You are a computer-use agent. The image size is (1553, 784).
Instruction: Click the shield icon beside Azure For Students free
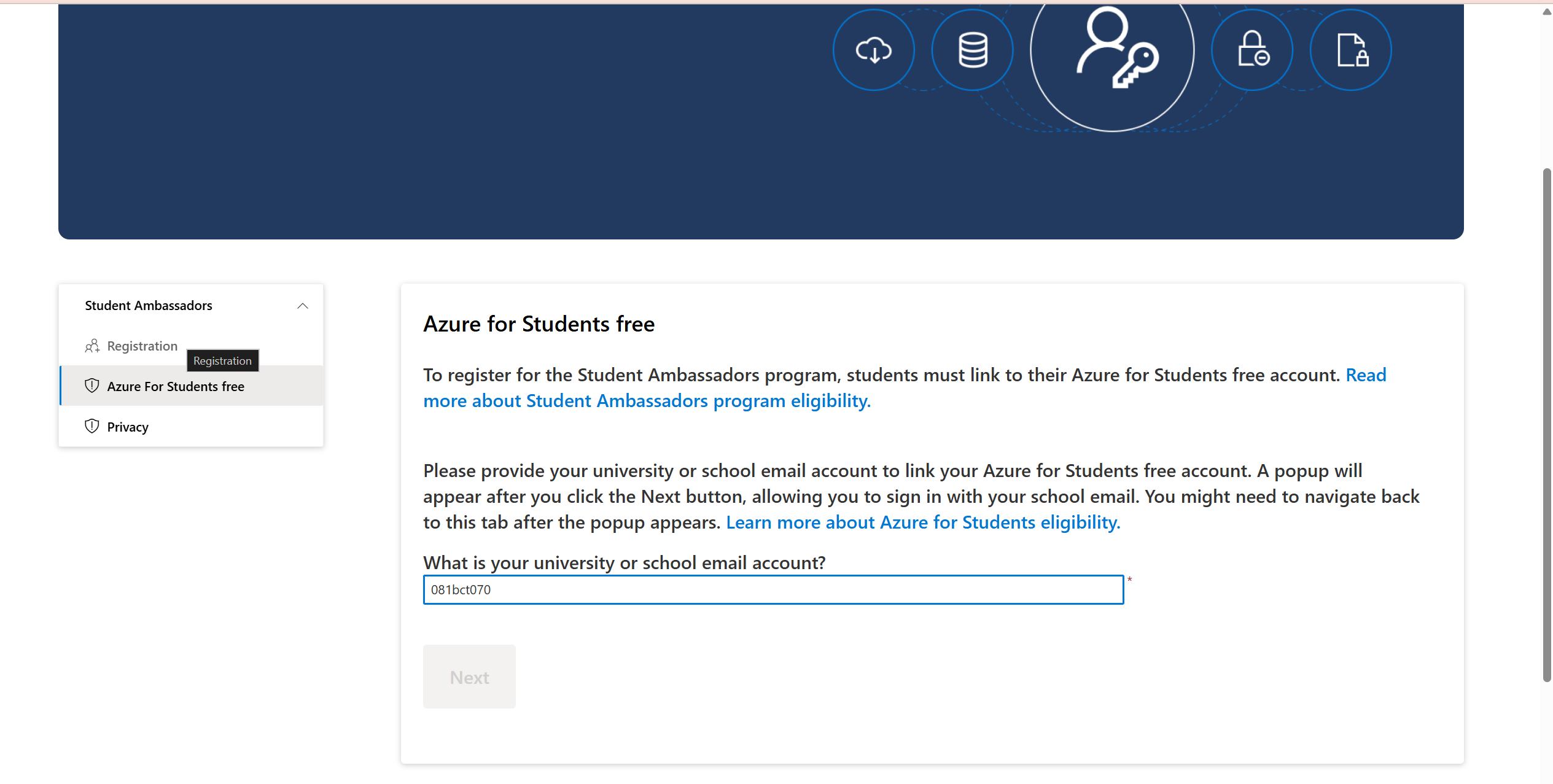coord(92,386)
